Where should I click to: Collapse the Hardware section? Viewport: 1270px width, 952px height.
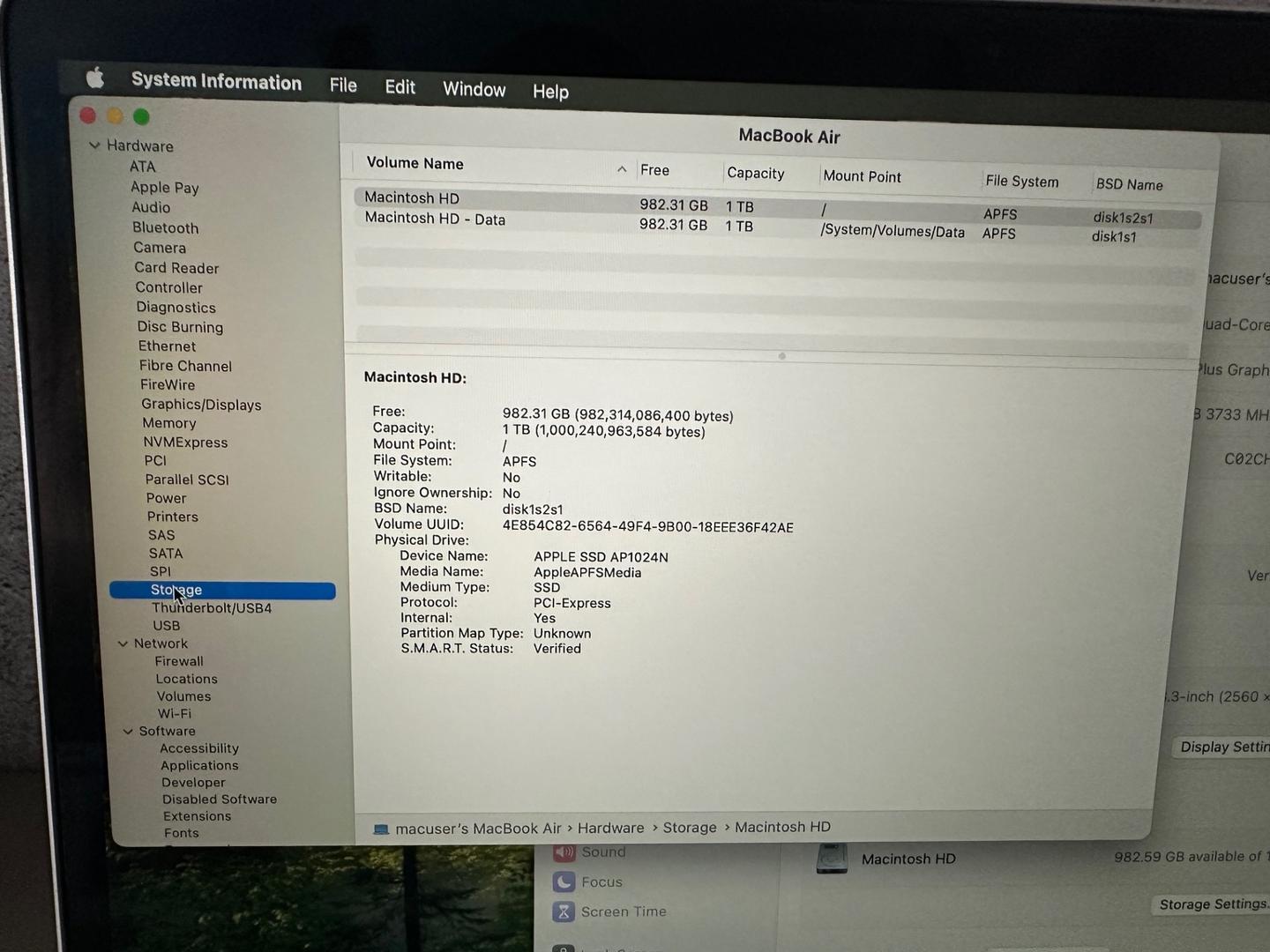[x=94, y=145]
